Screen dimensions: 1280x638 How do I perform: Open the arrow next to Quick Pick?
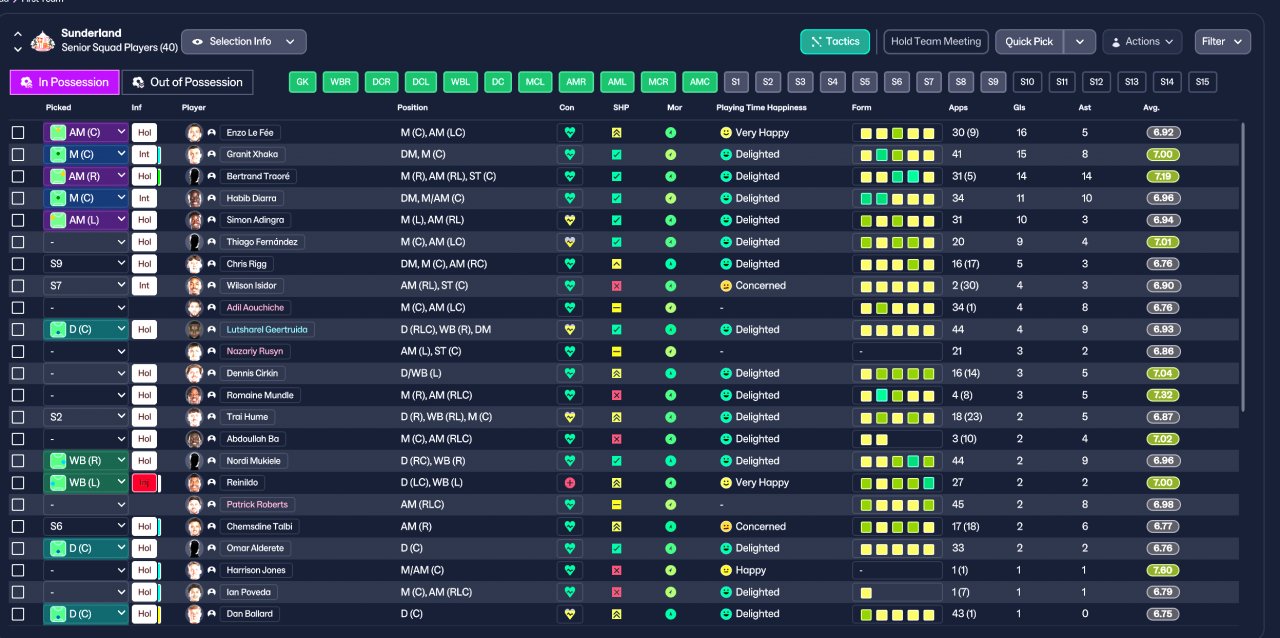(1080, 42)
